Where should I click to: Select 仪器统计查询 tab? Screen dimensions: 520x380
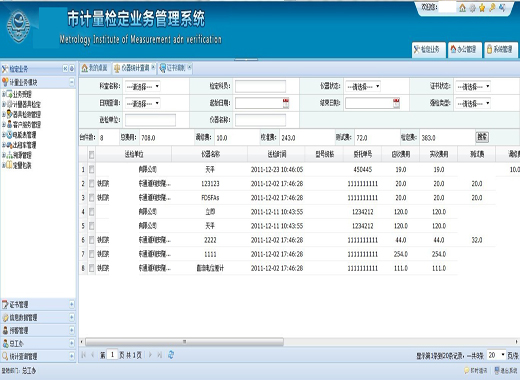coord(132,68)
